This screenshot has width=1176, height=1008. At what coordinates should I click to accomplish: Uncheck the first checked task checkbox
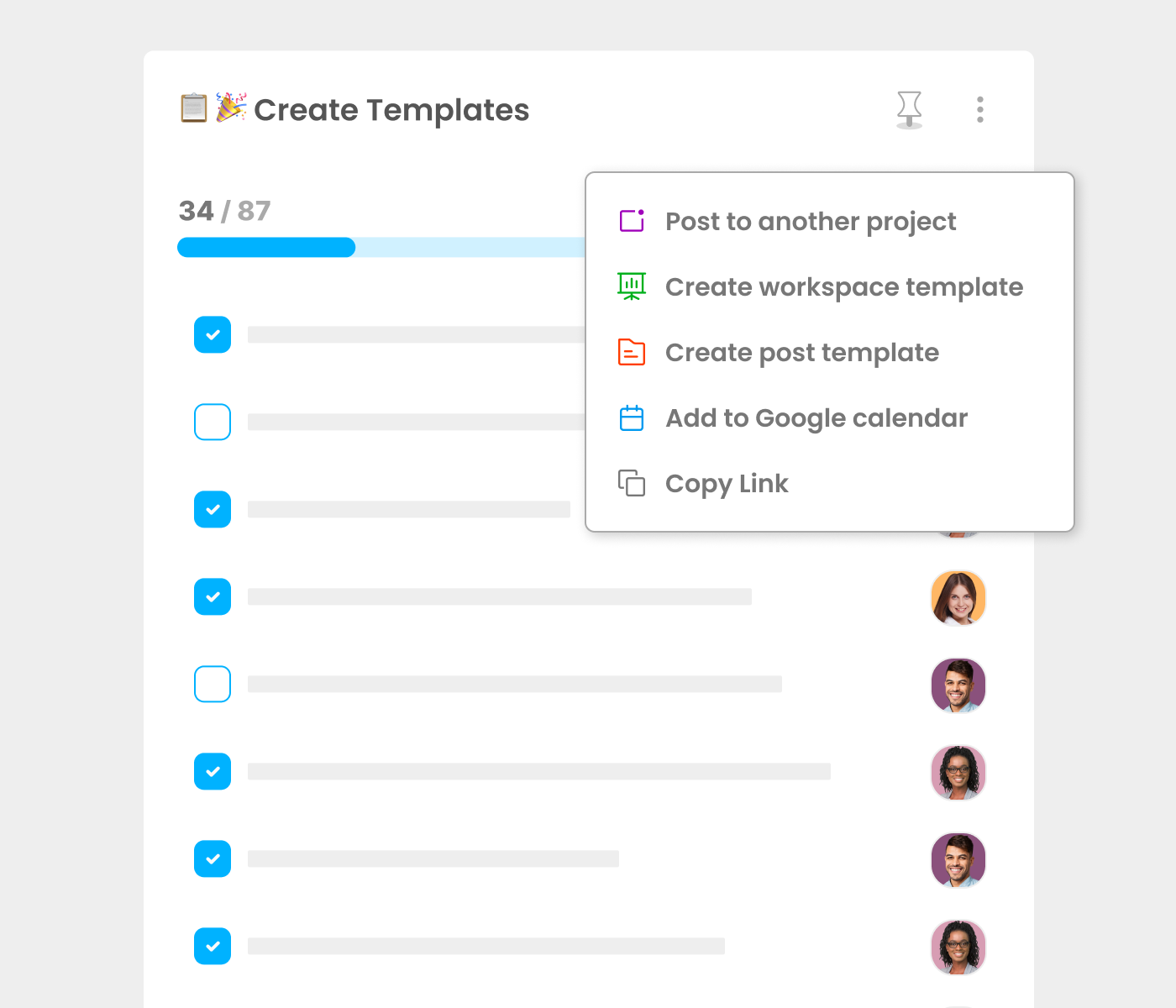[213, 334]
